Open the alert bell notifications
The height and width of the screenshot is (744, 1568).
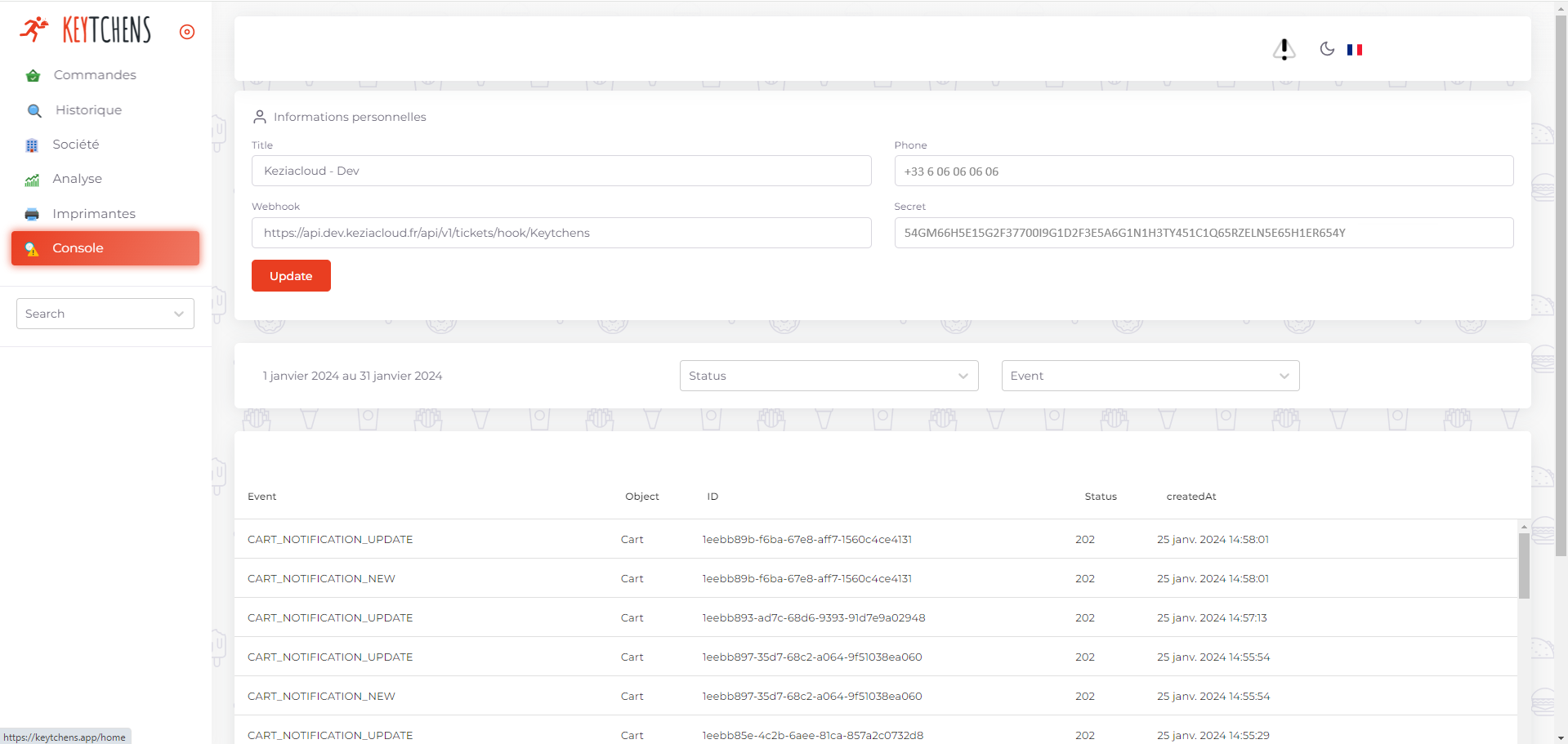click(1284, 50)
